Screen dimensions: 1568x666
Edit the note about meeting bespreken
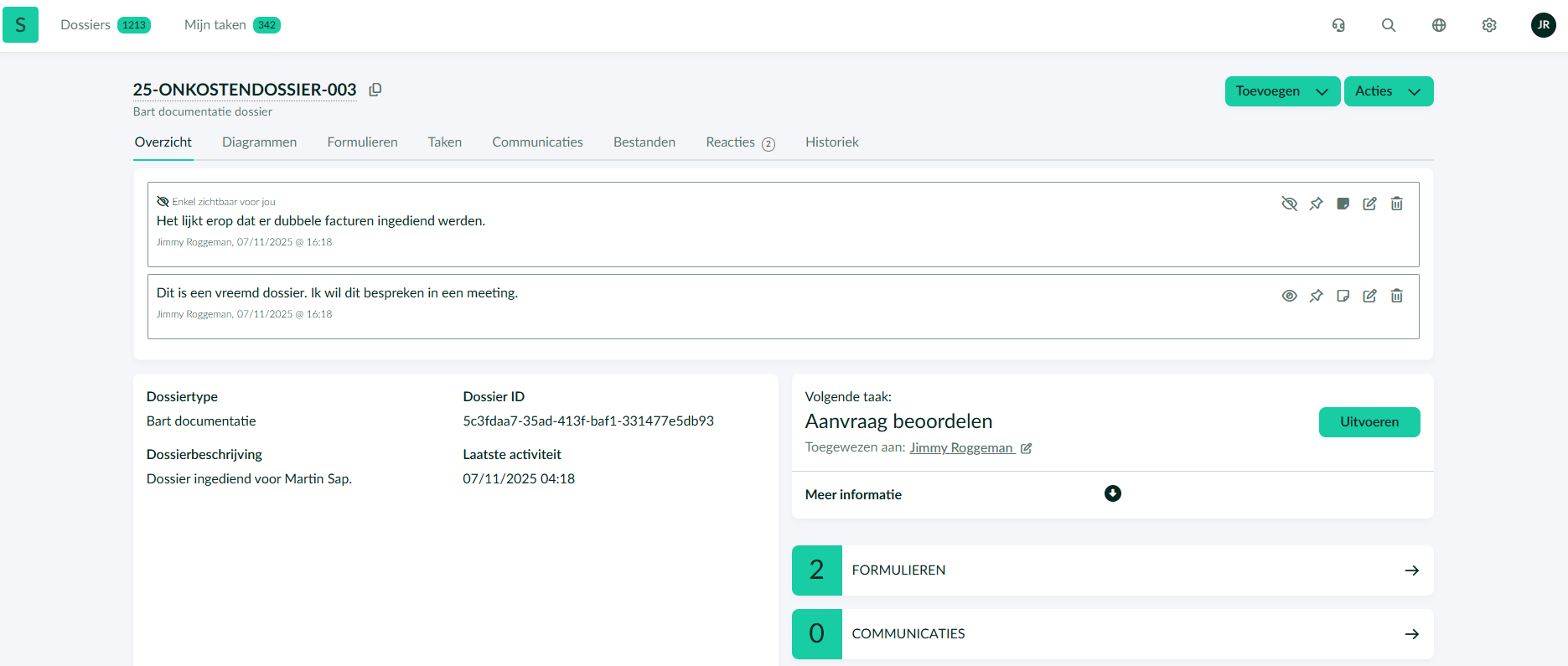point(1369,296)
